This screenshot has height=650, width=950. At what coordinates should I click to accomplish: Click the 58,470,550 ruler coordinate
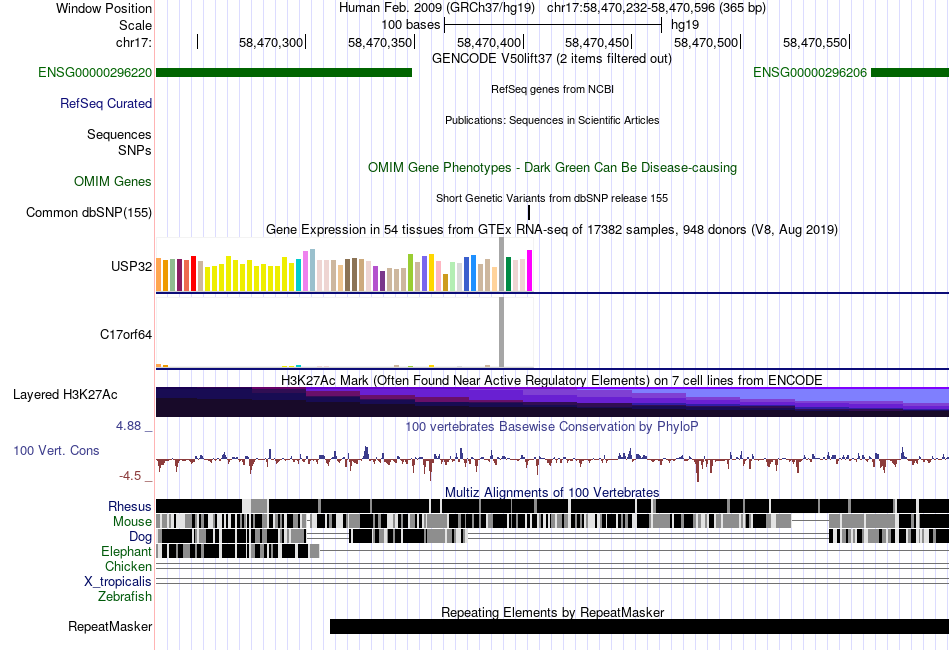(x=815, y=42)
